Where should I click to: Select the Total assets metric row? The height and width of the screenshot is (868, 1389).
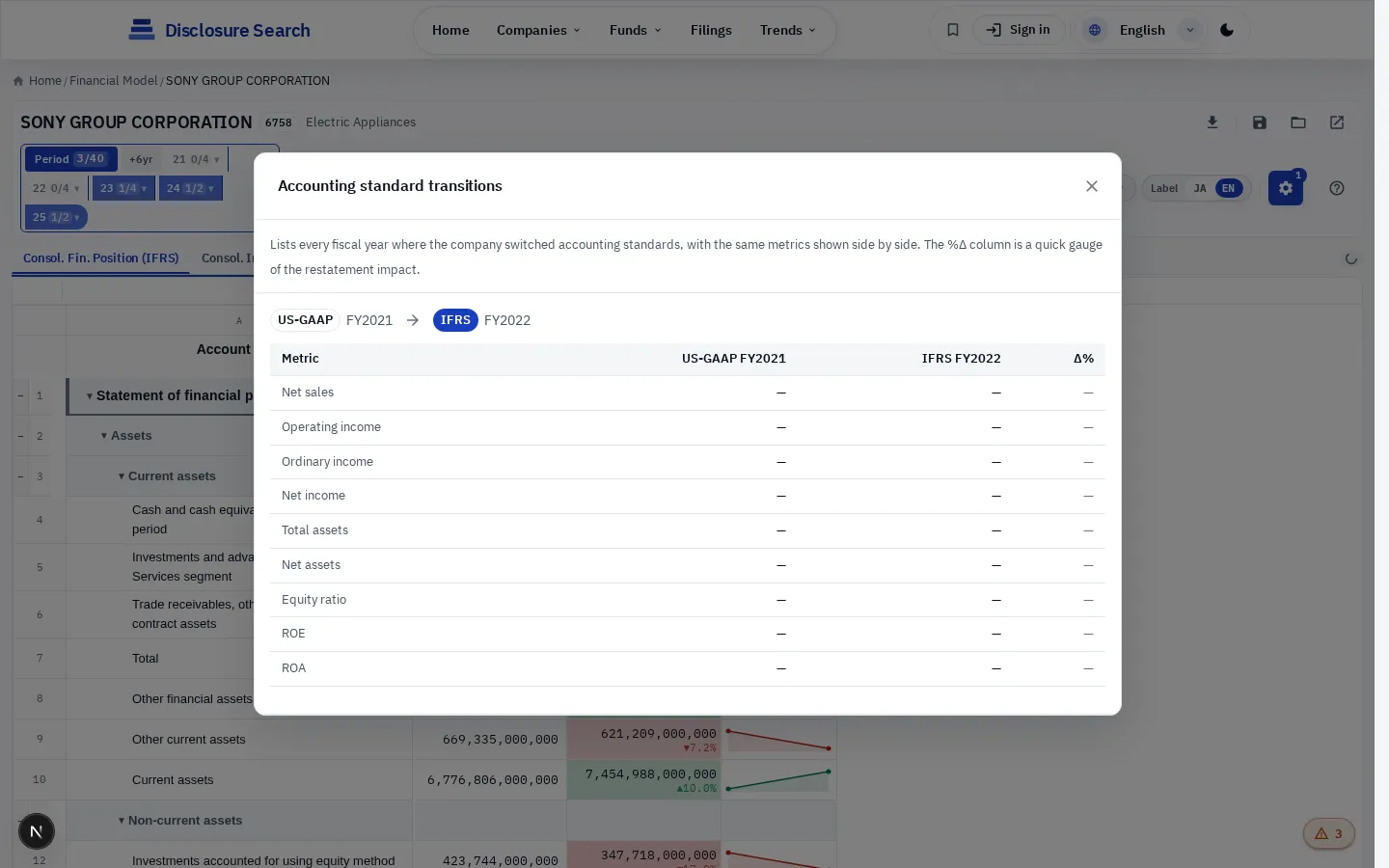(x=688, y=530)
